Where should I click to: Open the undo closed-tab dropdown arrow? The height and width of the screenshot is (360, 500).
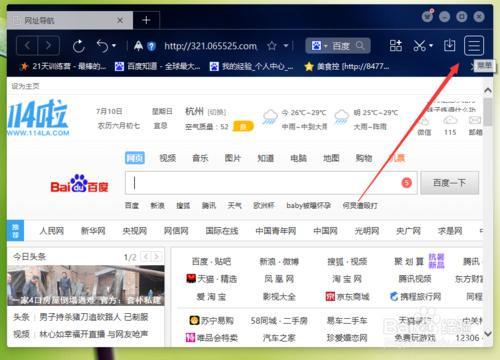(x=114, y=46)
